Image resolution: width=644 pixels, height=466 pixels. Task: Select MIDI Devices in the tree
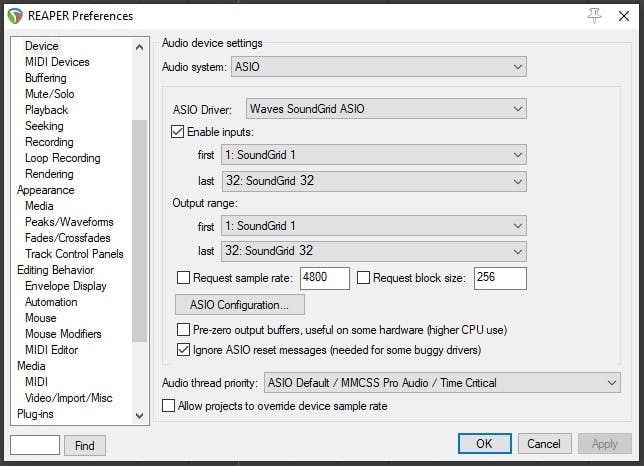(x=57, y=62)
